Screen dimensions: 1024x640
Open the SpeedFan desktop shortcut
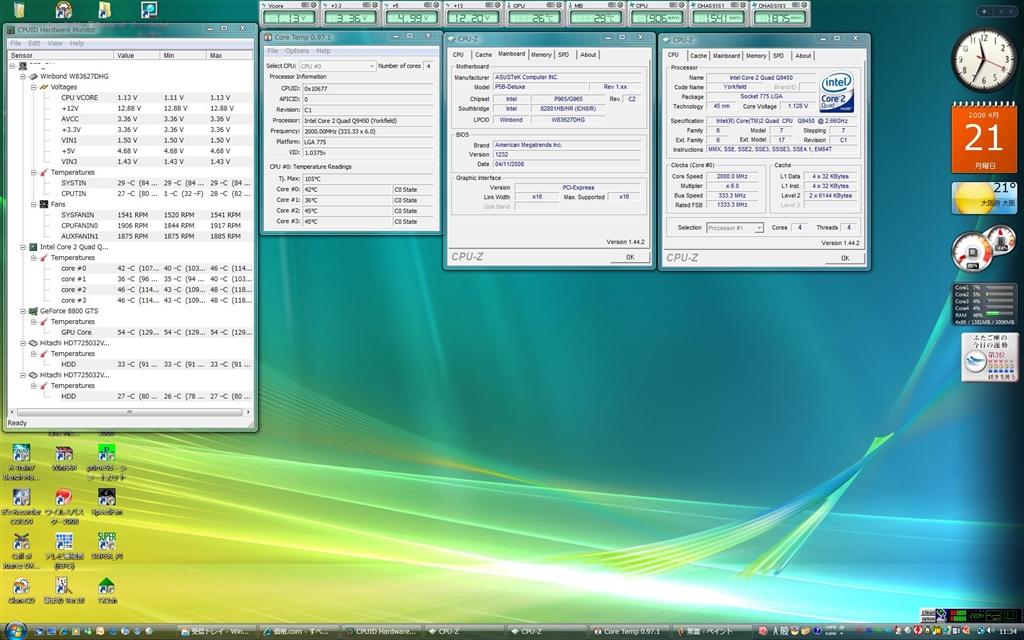click(x=106, y=498)
